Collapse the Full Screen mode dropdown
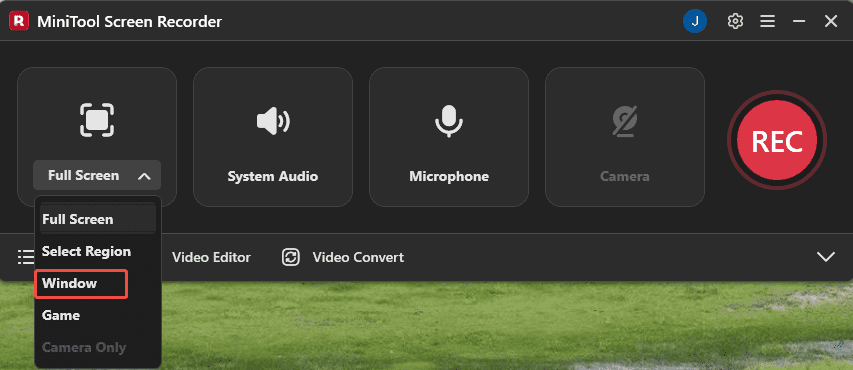Screen dimensions: 853x370 point(97,175)
